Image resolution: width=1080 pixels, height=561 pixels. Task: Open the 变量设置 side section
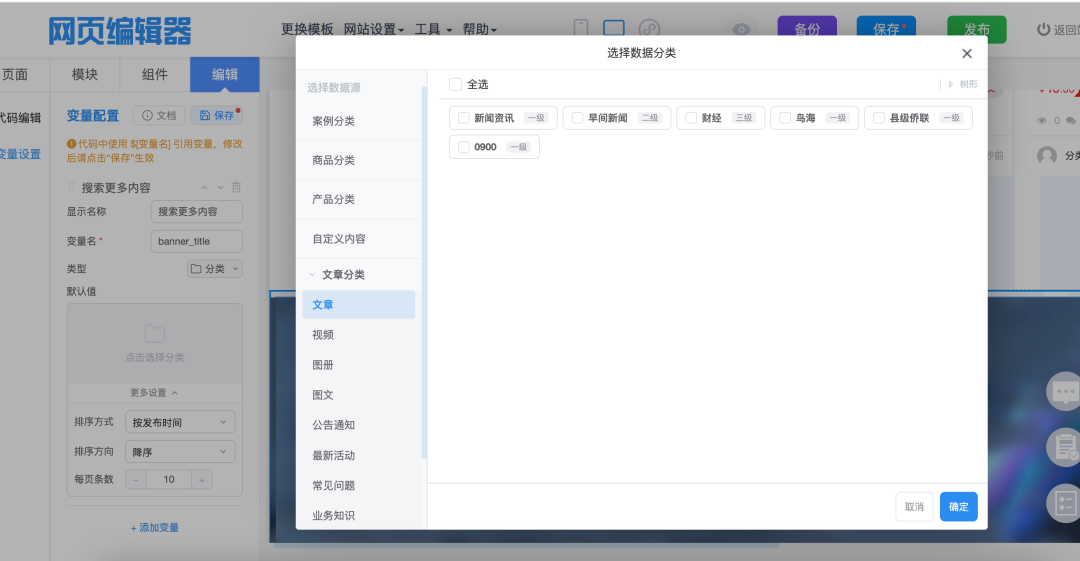[21, 154]
